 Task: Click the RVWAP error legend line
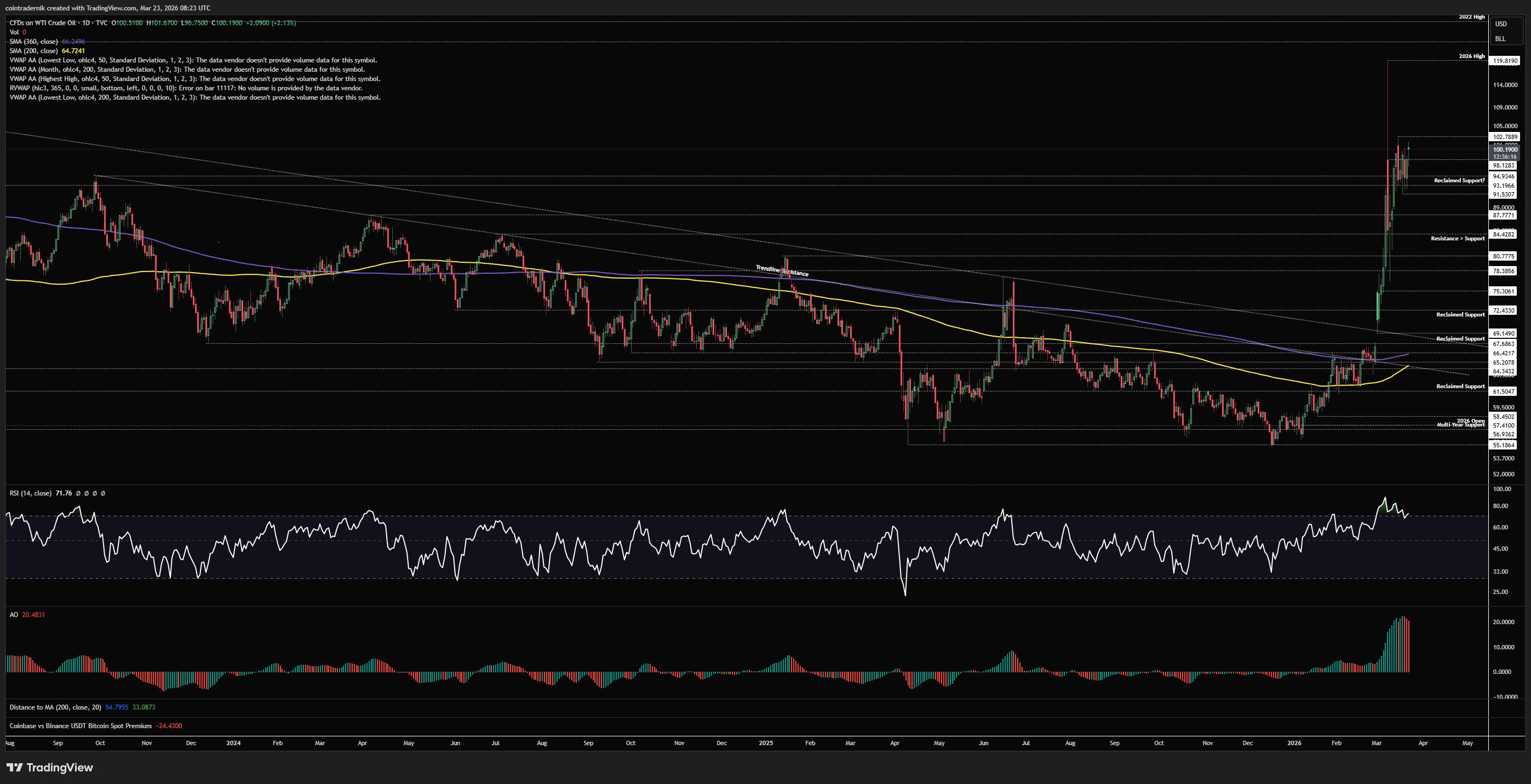[x=186, y=88]
